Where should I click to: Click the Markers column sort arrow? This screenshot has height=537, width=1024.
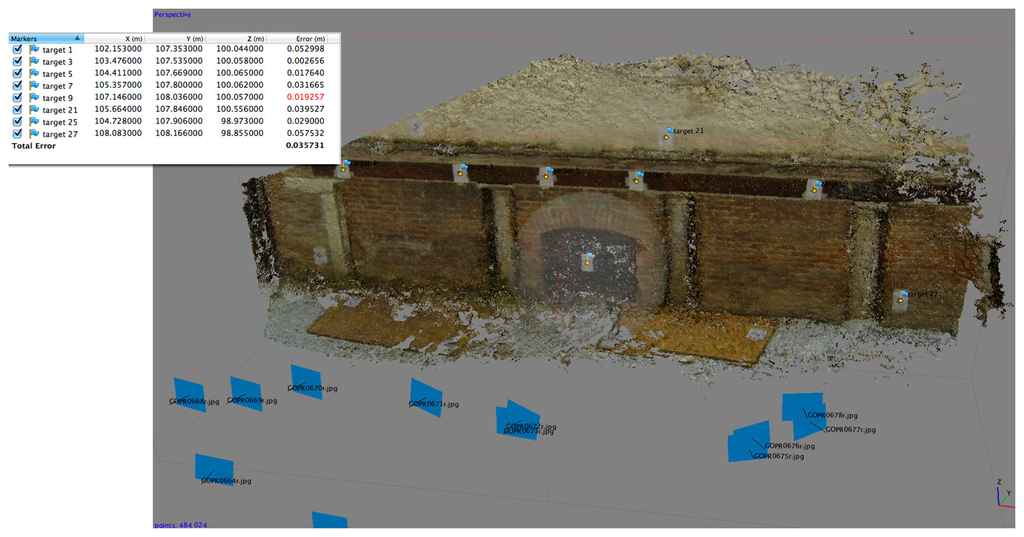click(77, 39)
